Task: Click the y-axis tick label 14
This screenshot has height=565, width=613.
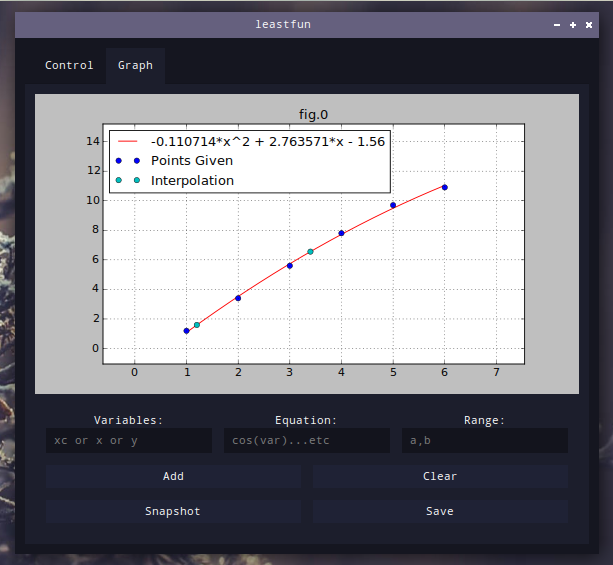Action: [x=93, y=141]
